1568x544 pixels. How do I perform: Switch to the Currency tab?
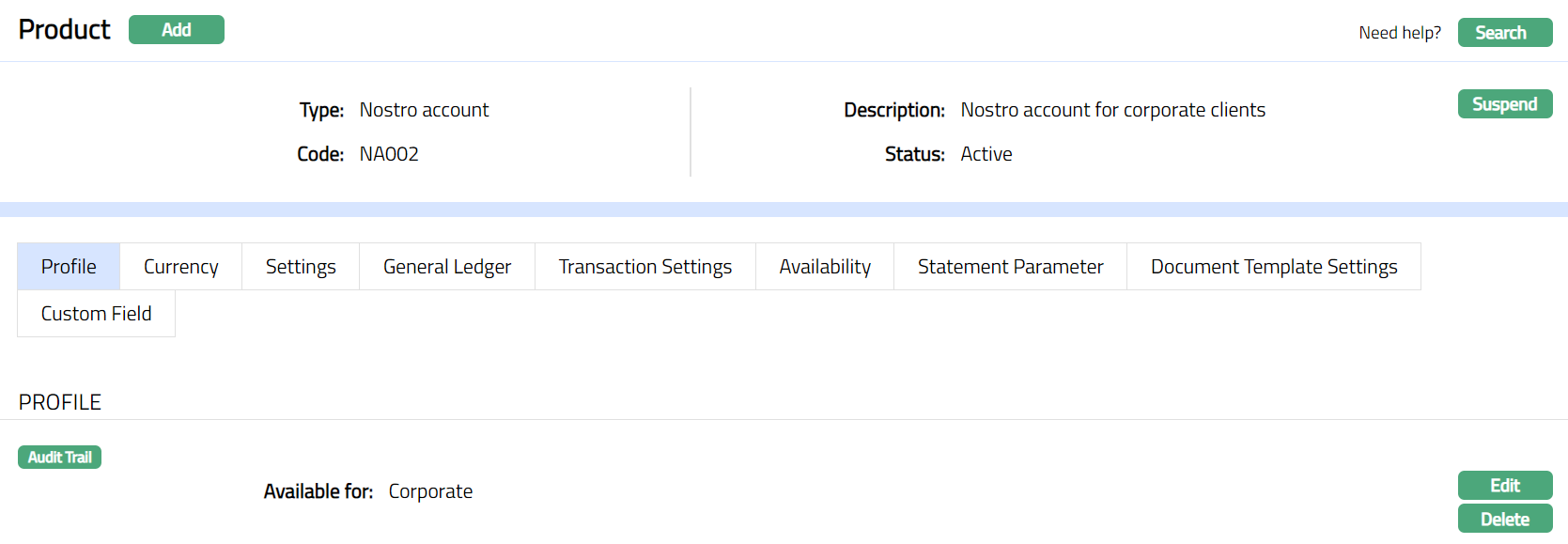(x=180, y=267)
